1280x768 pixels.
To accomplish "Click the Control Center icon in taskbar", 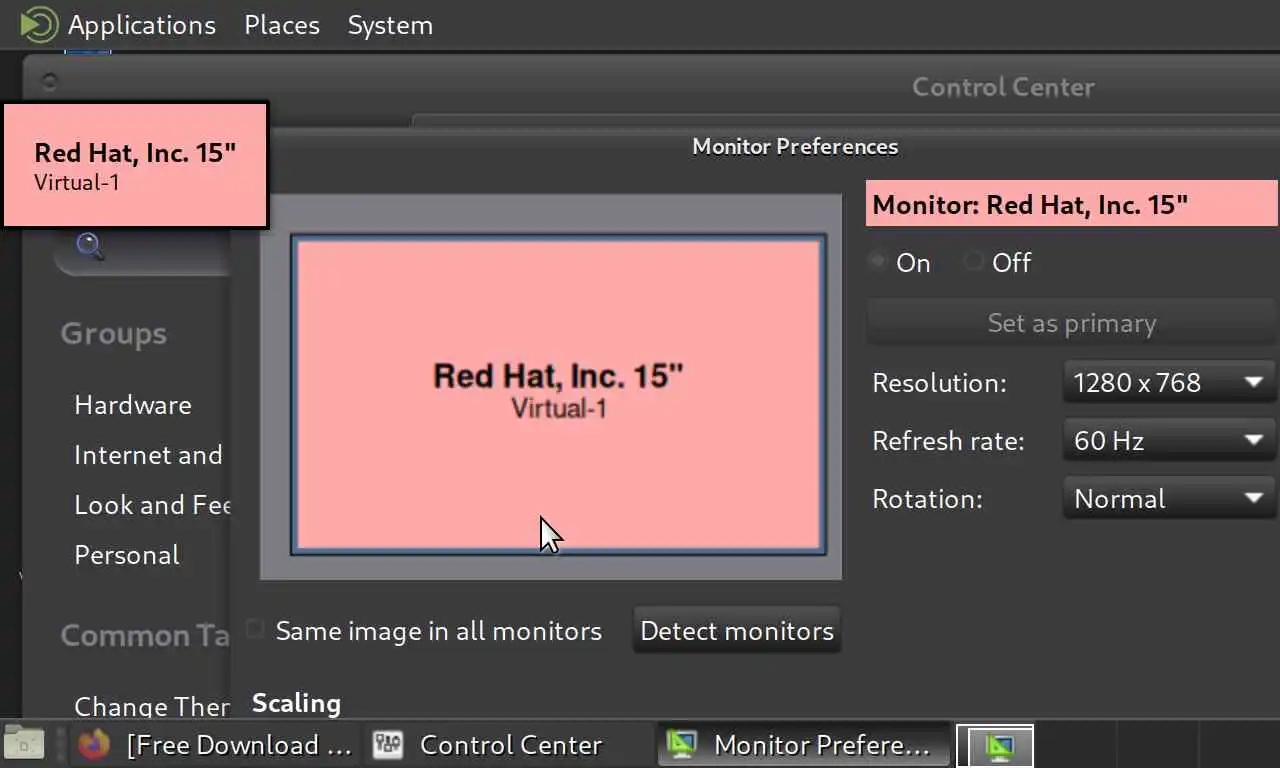I will click(x=388, y=745).
